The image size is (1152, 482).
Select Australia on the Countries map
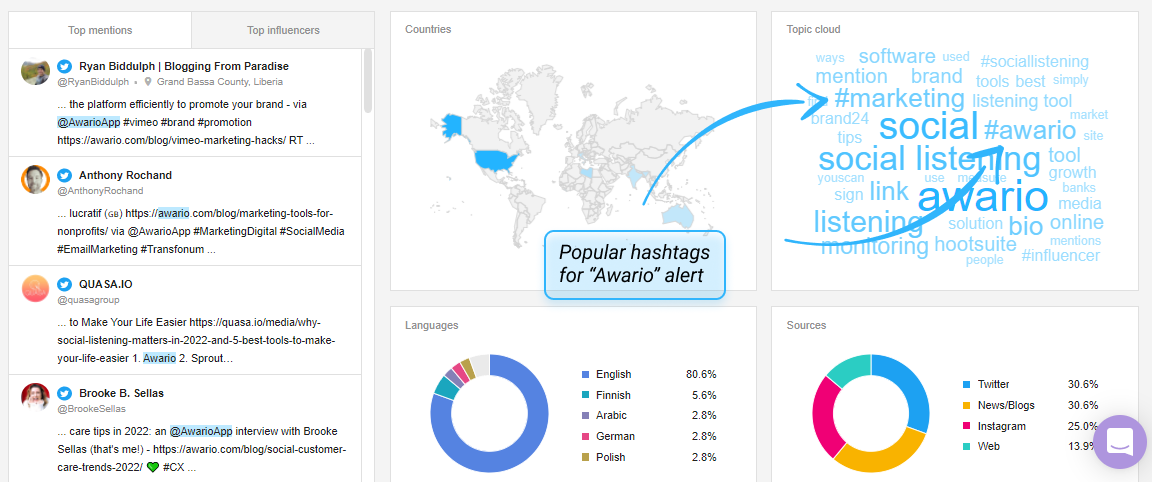click(677, 215)
